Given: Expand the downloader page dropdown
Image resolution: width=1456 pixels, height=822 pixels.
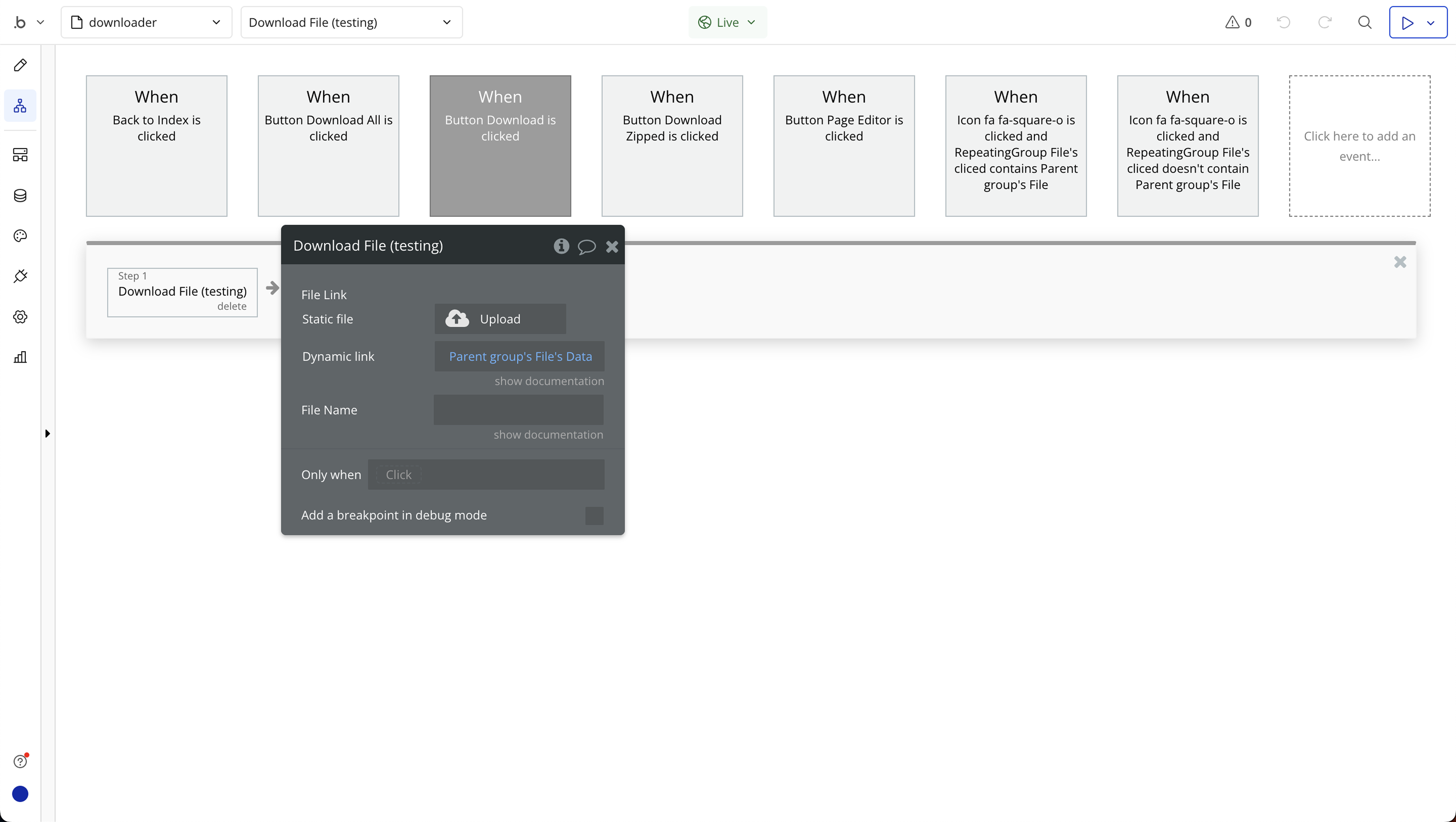Looking at the screenshot, I should pos(146,23).
